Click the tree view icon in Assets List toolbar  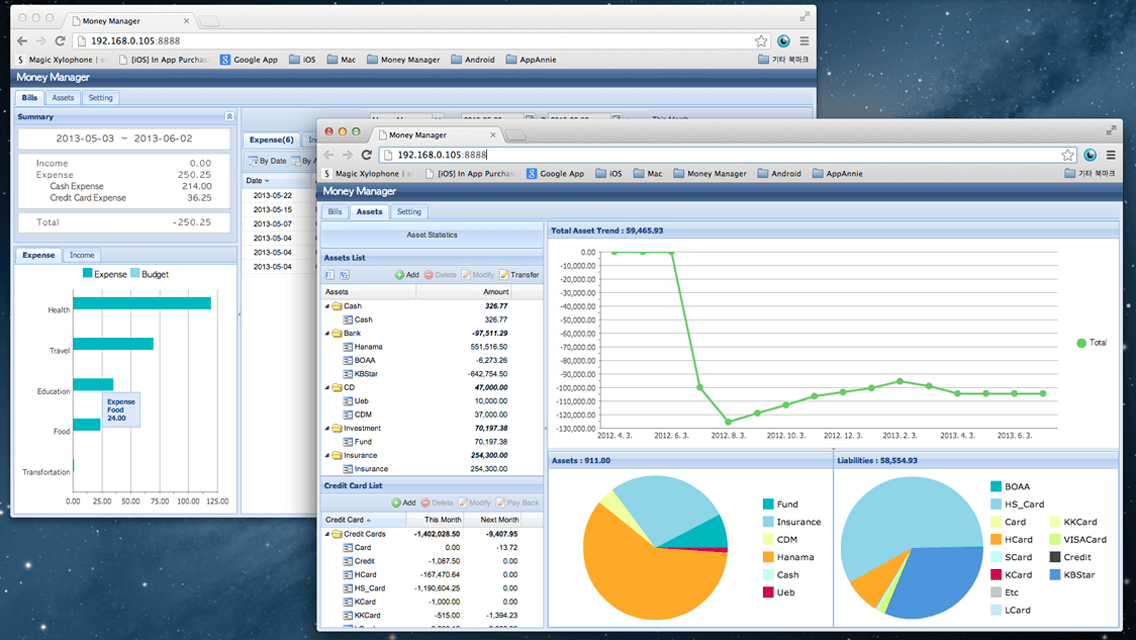click(345, 275)
